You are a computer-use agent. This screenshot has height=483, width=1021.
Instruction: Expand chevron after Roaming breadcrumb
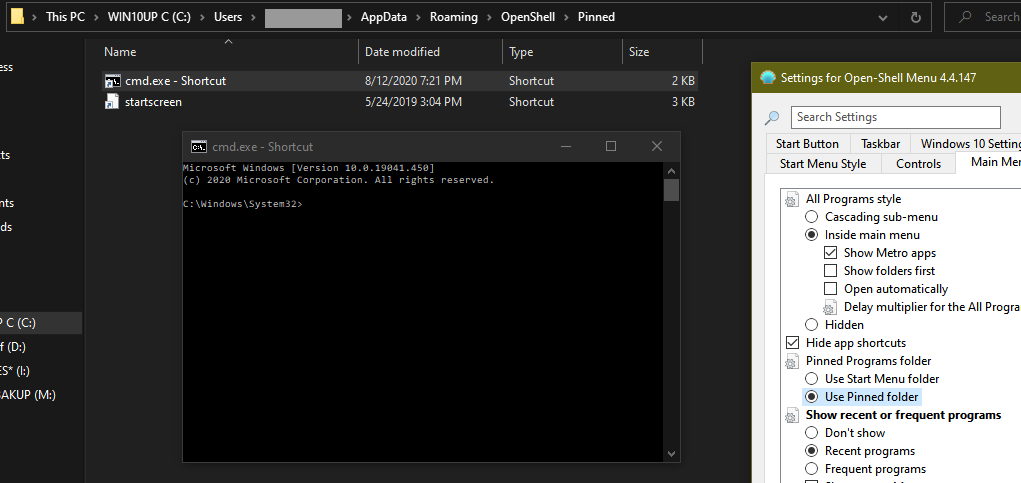489,17
